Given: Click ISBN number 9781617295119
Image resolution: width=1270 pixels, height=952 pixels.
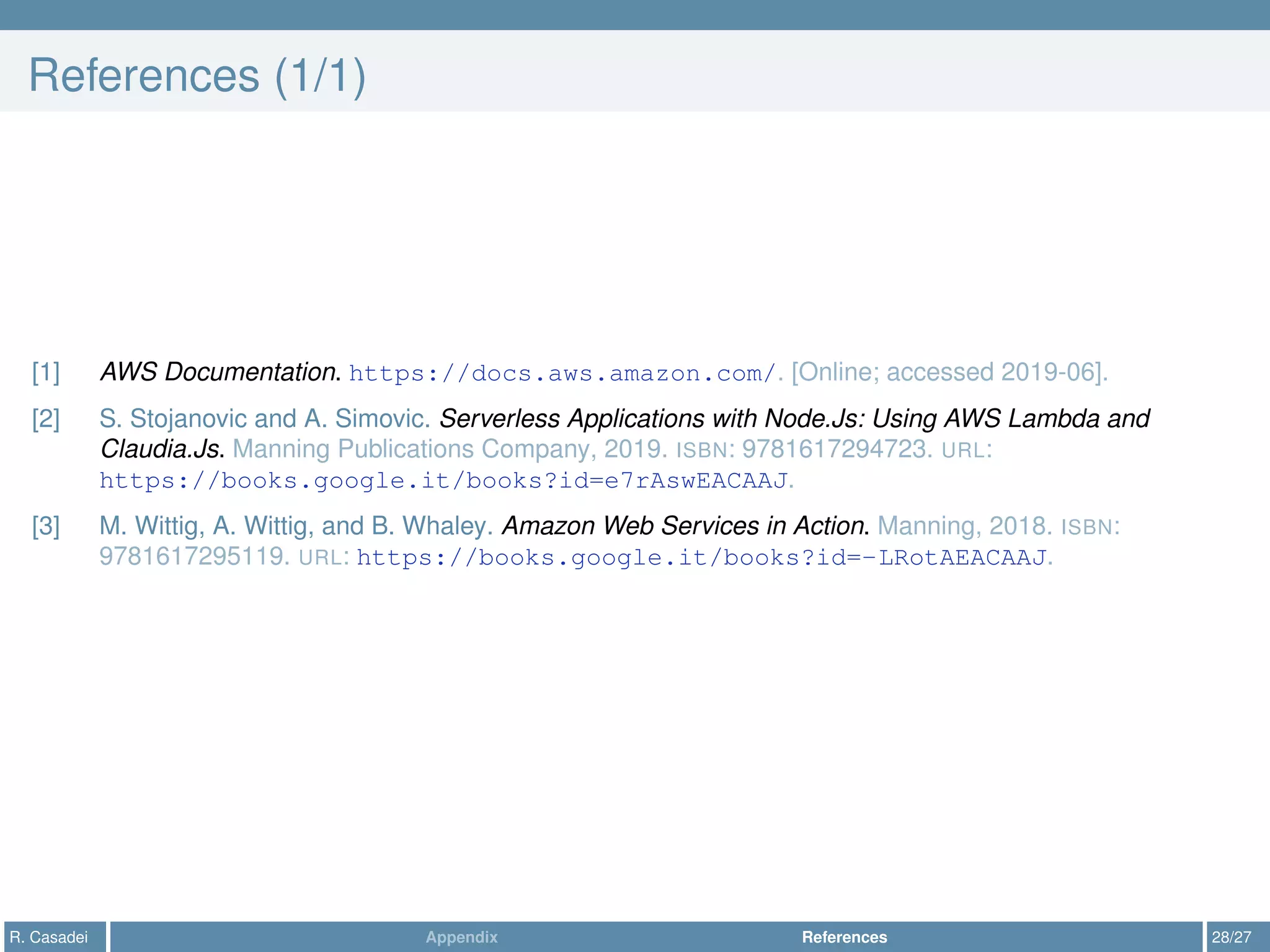Looking at the screenshot, I should point(192,556).
